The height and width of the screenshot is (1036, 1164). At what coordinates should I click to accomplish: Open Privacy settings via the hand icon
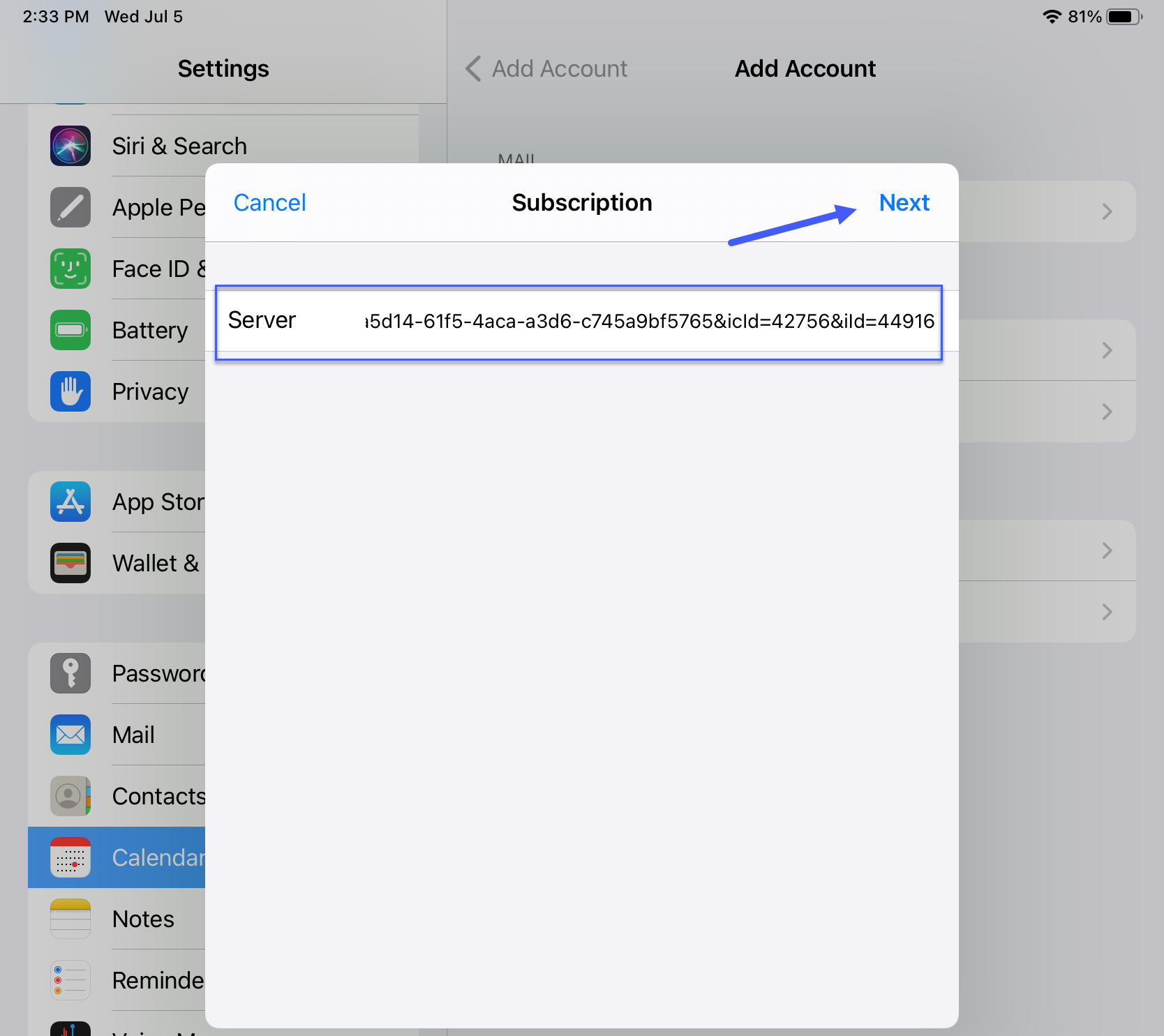tap(70, 391)
